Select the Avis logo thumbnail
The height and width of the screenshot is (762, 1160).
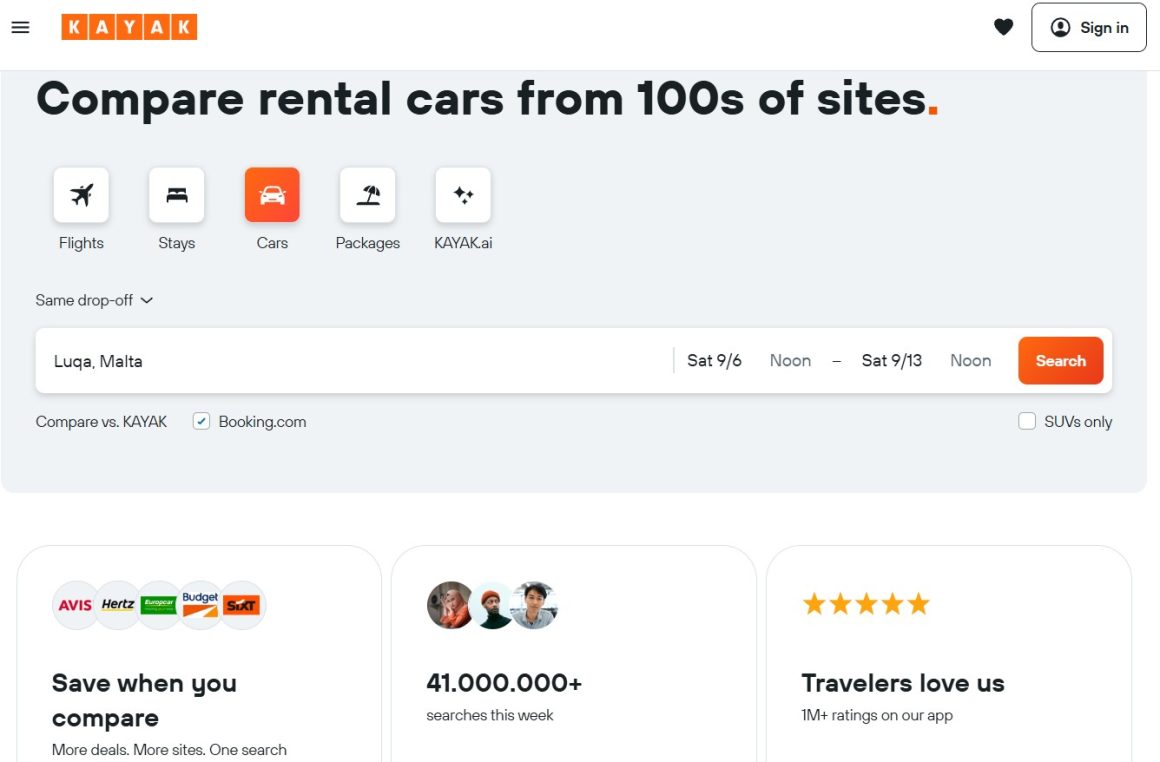tap(75, 604)
